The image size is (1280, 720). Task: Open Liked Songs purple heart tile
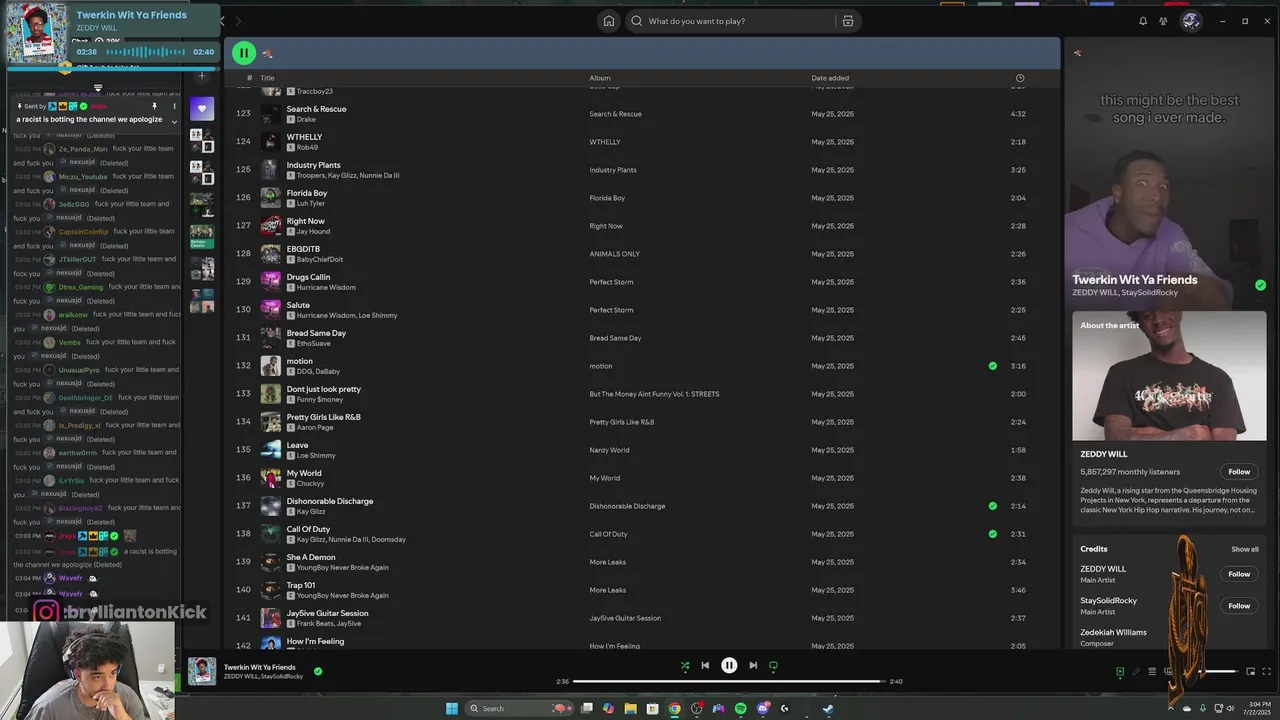[x=202, y=108]
